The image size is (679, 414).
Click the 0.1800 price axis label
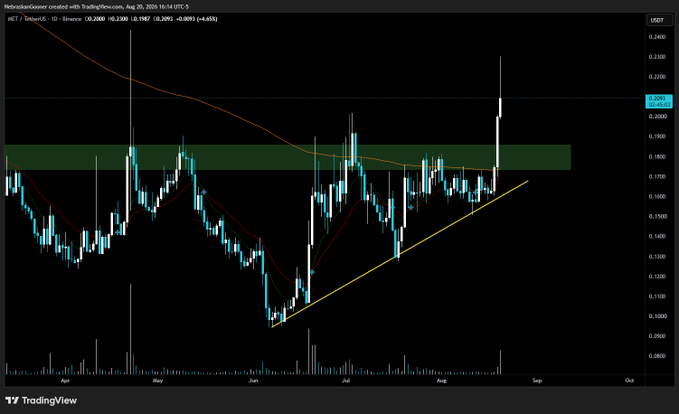point(657,156)
